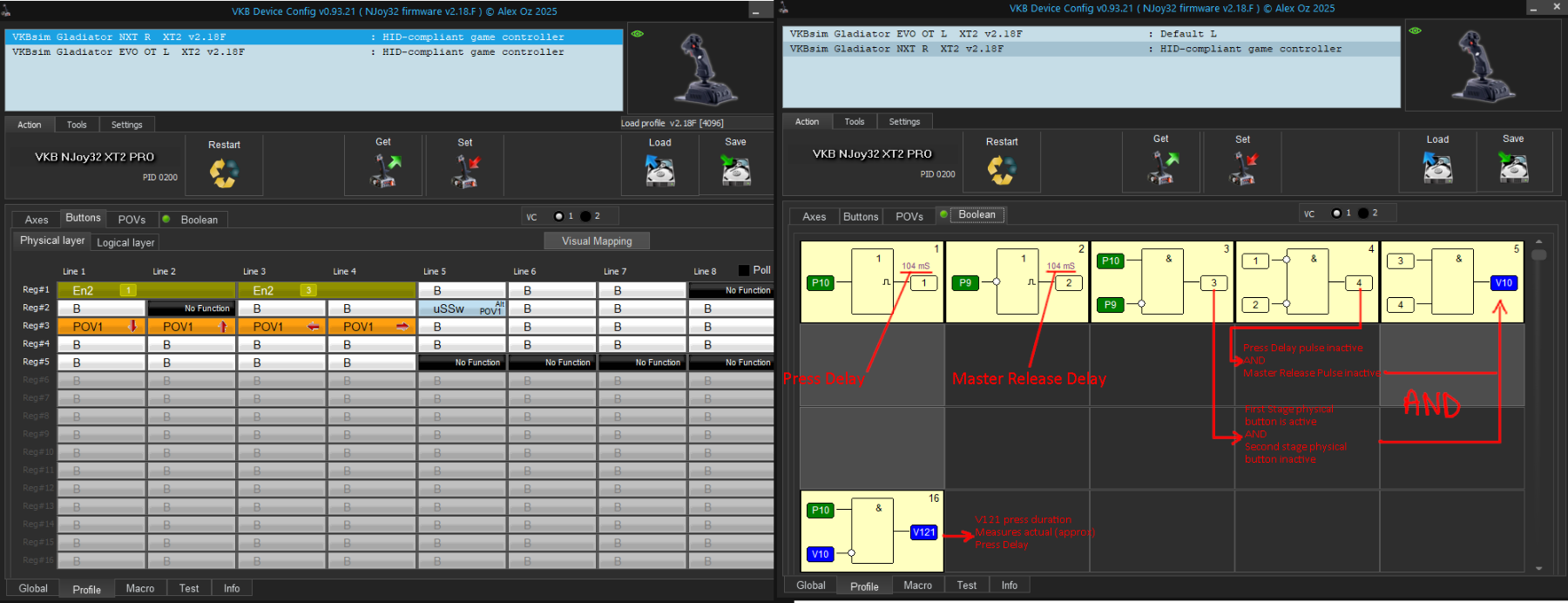
Task: Click the green eye icon in the left window
Action: (638, 34)
